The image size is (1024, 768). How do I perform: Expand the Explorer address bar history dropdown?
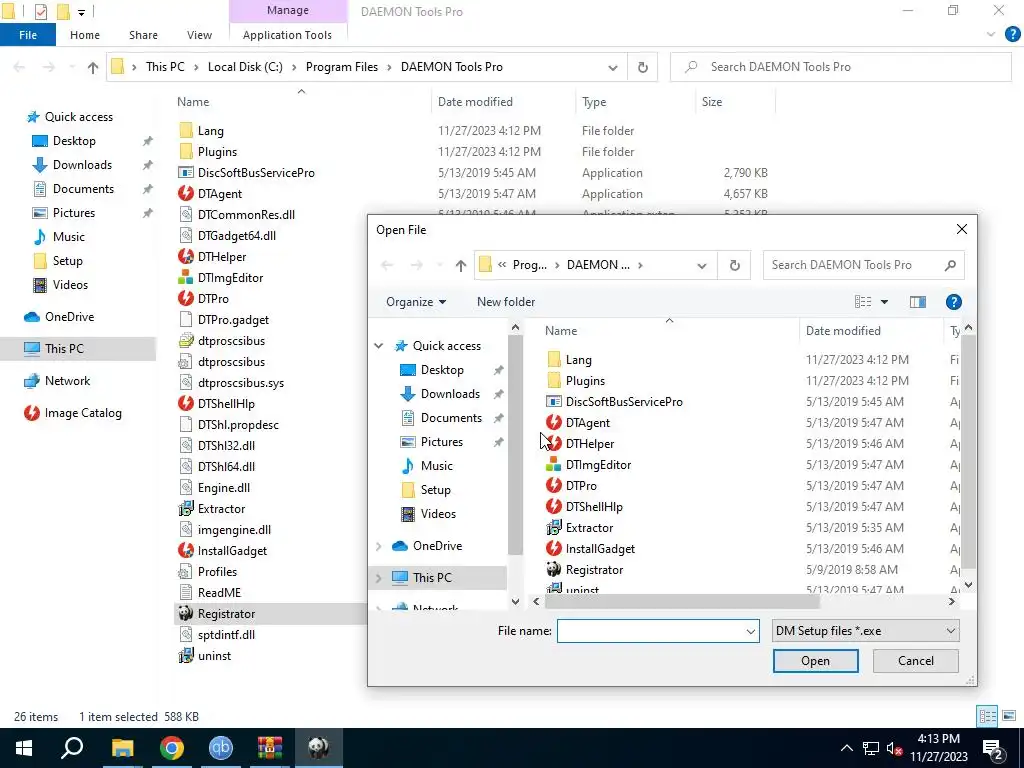(613, 67)
